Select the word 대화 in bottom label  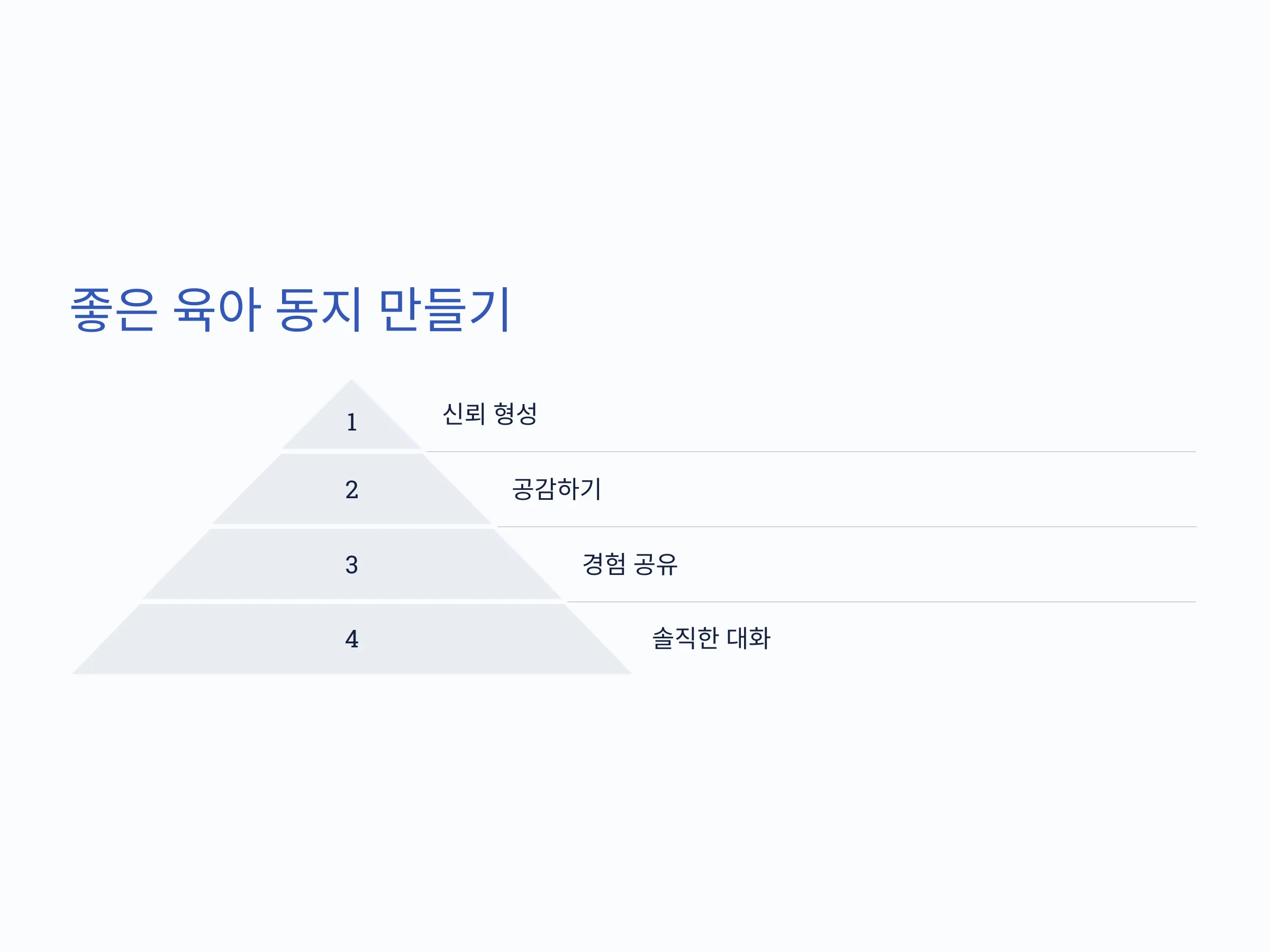(x=749, y=638)
